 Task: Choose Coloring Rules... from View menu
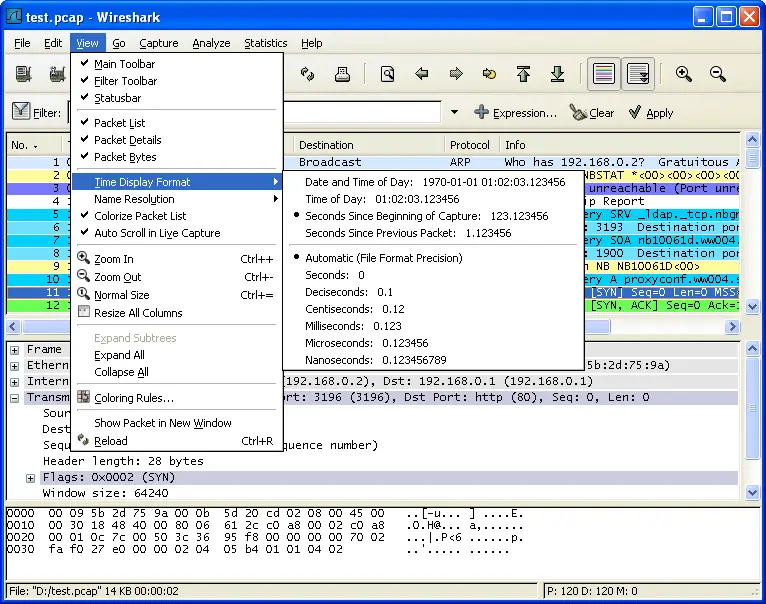click(x=133, y=398)
